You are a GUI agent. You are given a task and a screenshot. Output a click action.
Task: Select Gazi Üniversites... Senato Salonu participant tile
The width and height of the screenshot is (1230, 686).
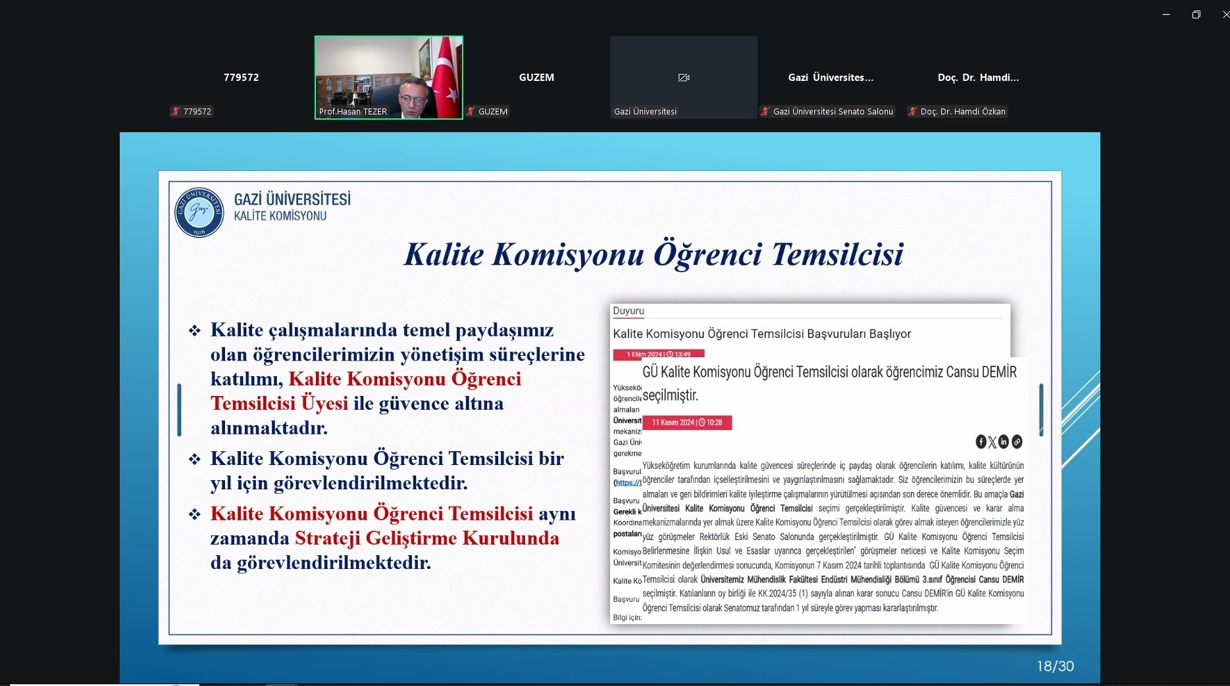831,77
